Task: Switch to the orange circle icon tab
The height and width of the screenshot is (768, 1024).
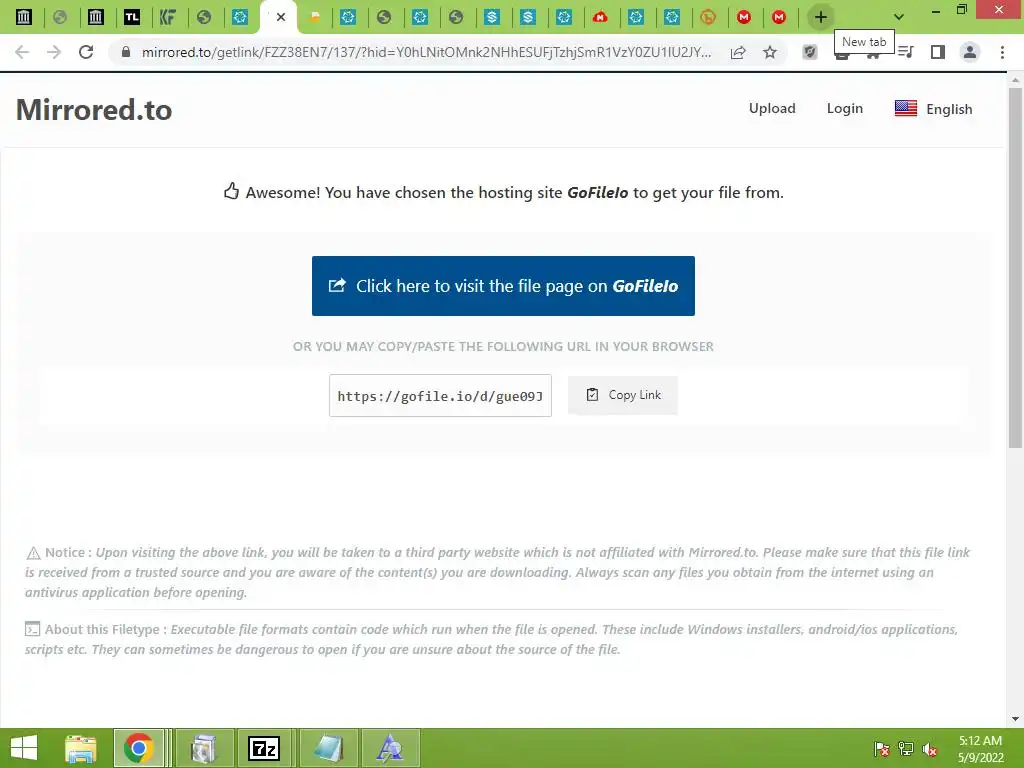Action: 708,17
